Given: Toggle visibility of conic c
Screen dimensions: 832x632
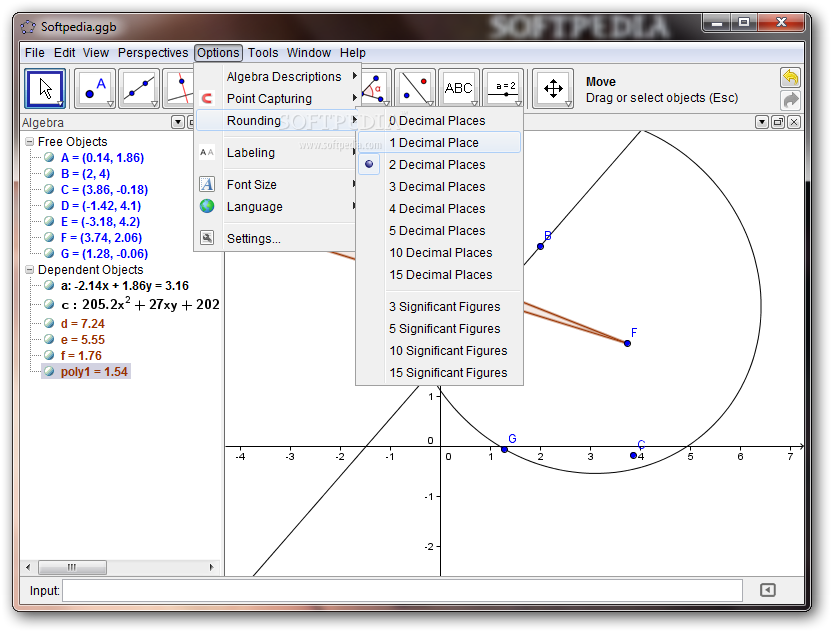Looking at the screenshot, I should [x=49, y=304].
